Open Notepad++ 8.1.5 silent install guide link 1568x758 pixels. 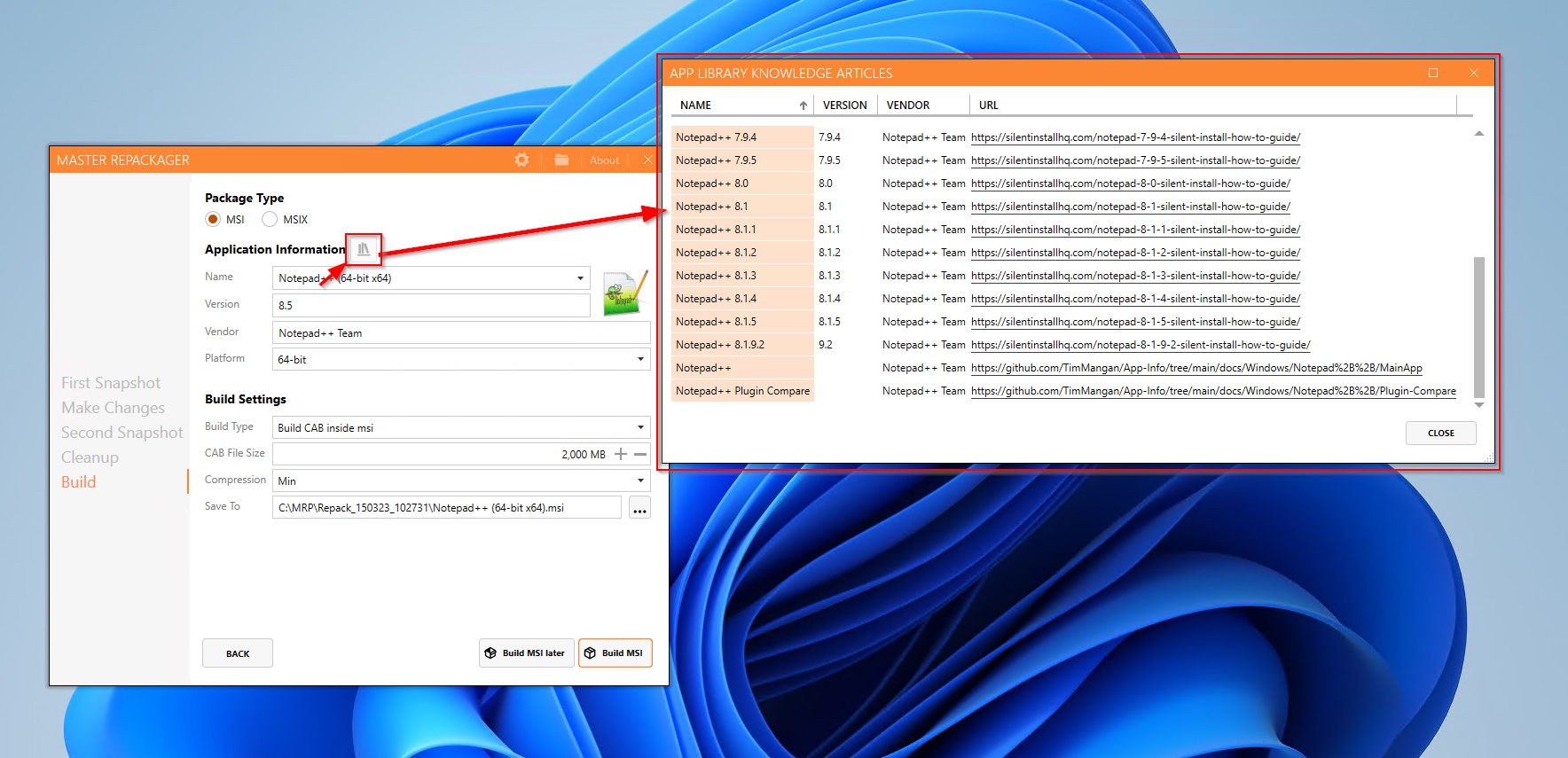tap(1135, 322)
